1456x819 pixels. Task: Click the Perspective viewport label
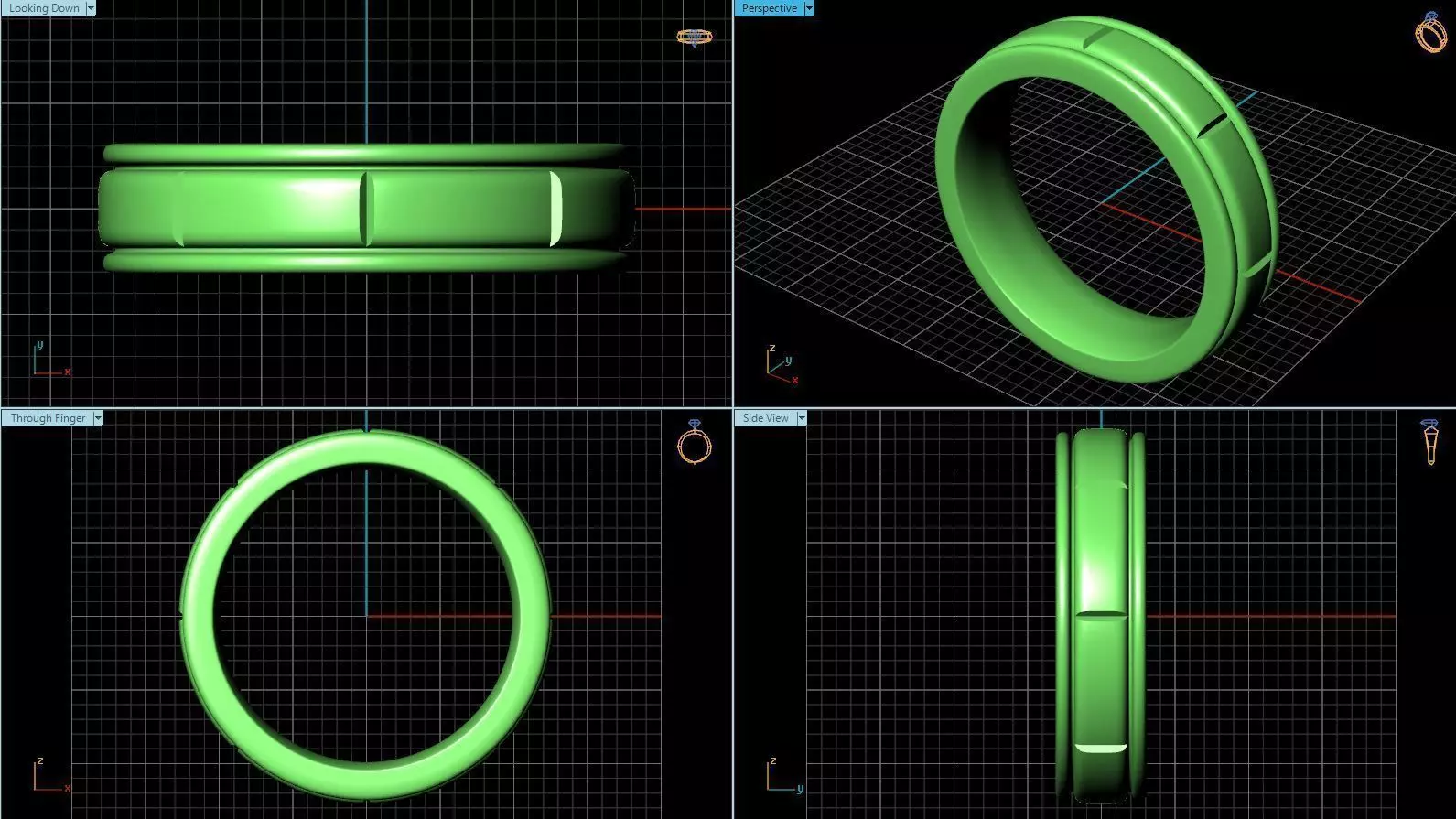[769, 8]
